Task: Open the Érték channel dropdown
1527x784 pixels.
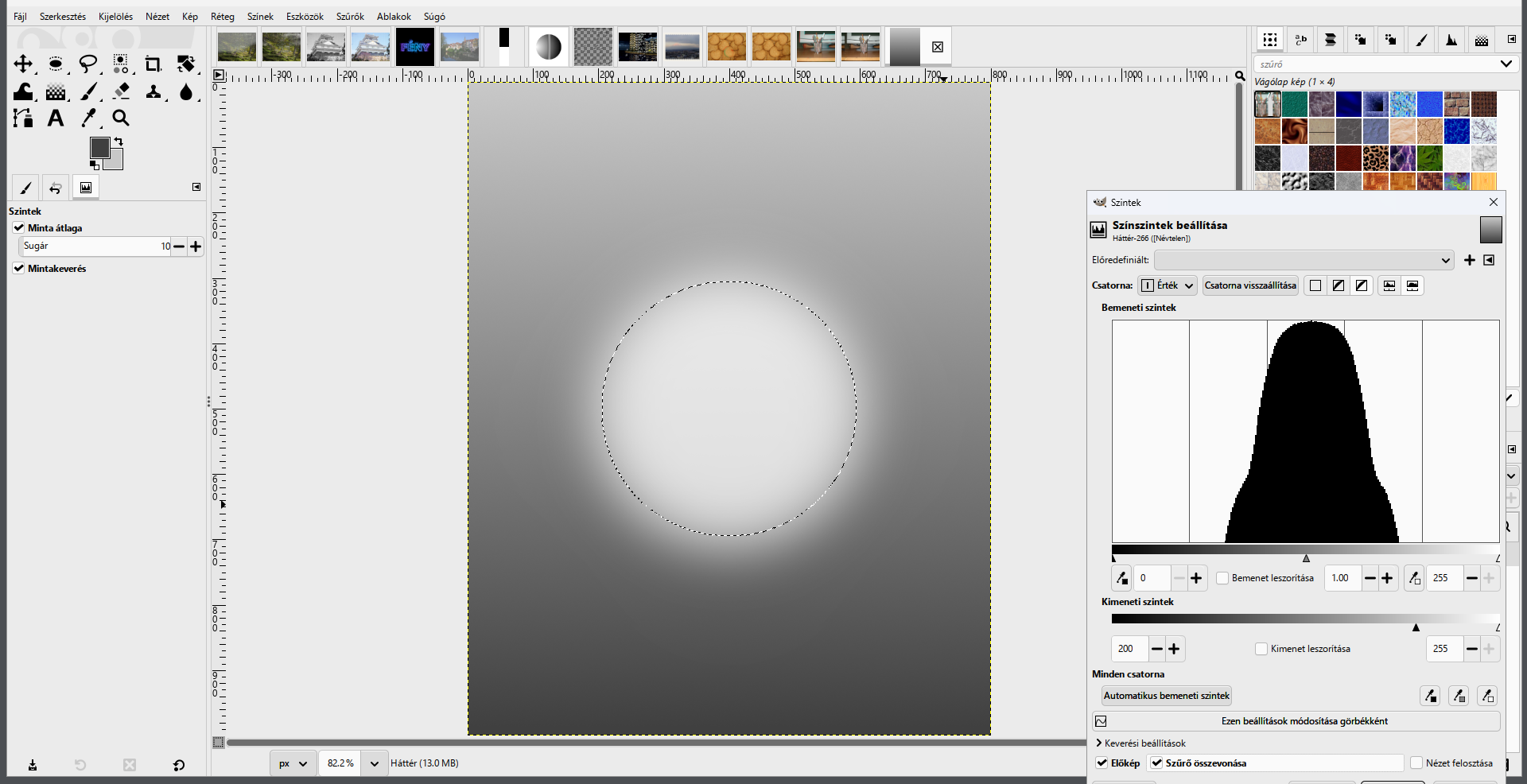Action: point(1168,285)
